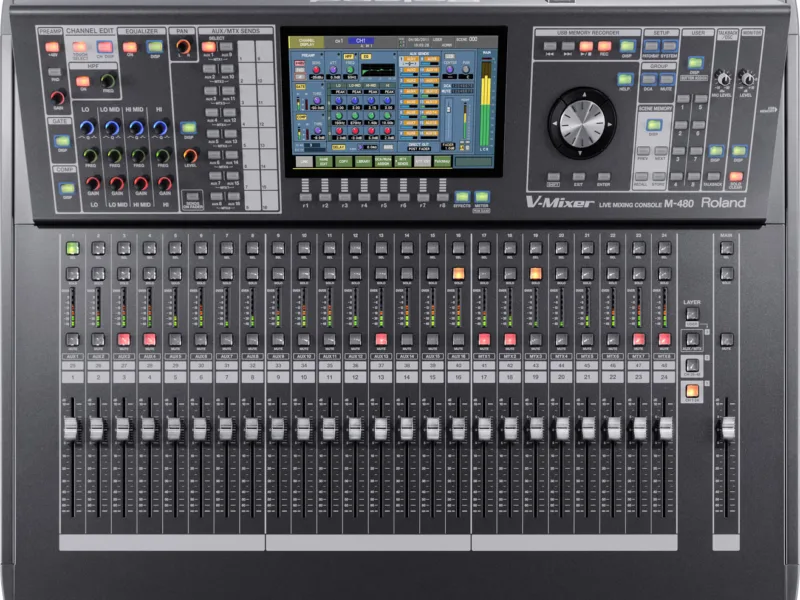Click the Monitor LEVEL knob
The height and width of the screenshot is (600, 800).
pos(746,78)
